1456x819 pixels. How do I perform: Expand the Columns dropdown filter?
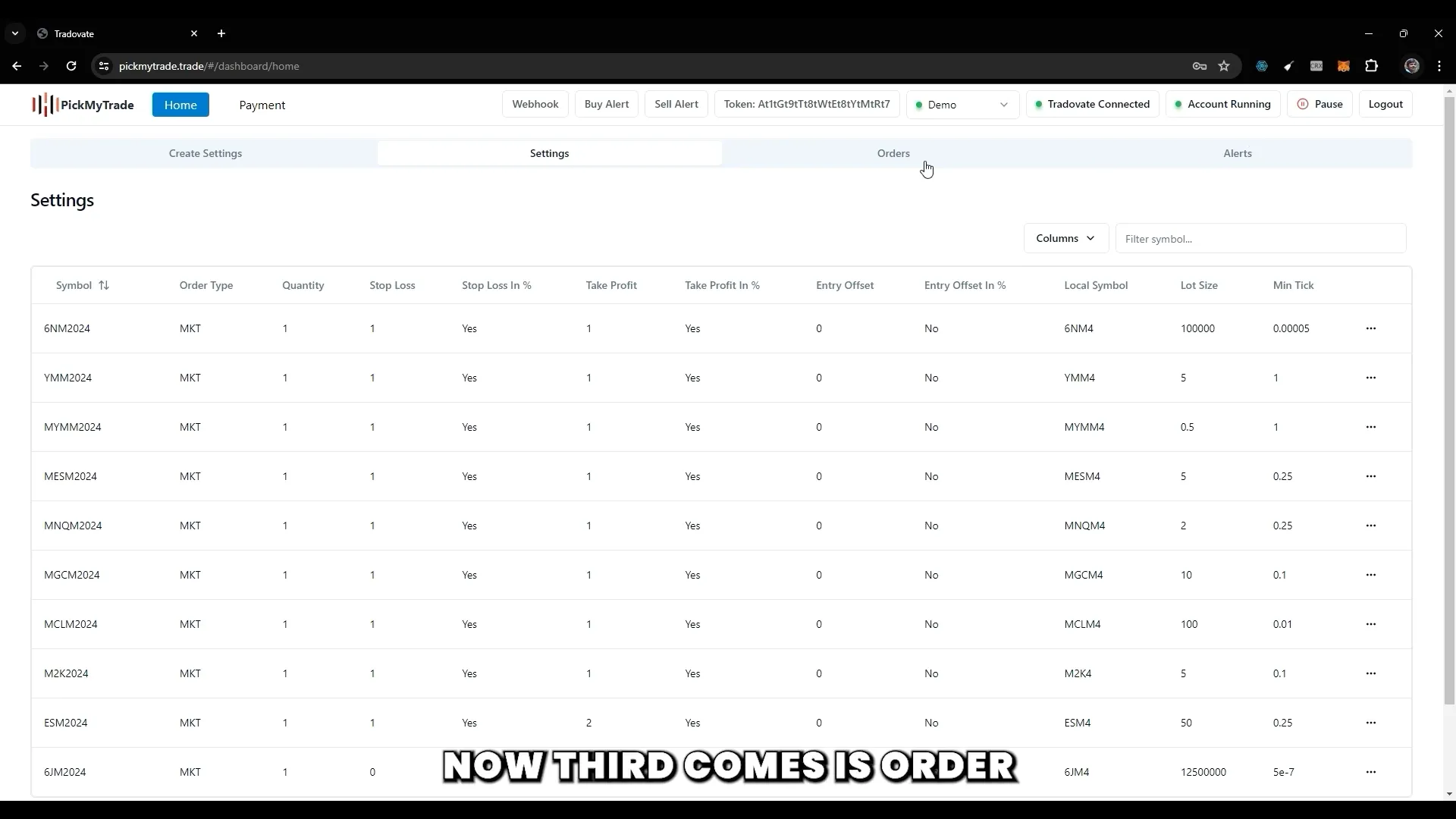coord(1065,238)
